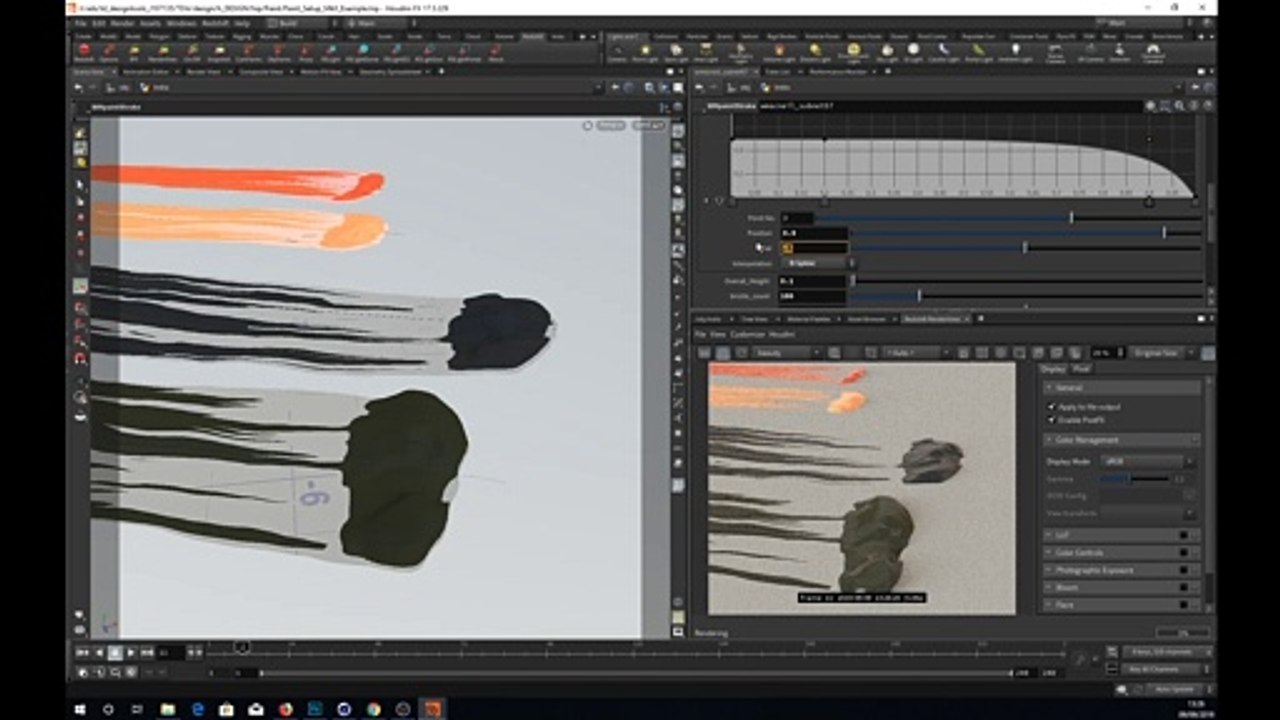Click the select arrow tool in left toolbar
Screen dimensions: 1280x720
click(80, 185)
